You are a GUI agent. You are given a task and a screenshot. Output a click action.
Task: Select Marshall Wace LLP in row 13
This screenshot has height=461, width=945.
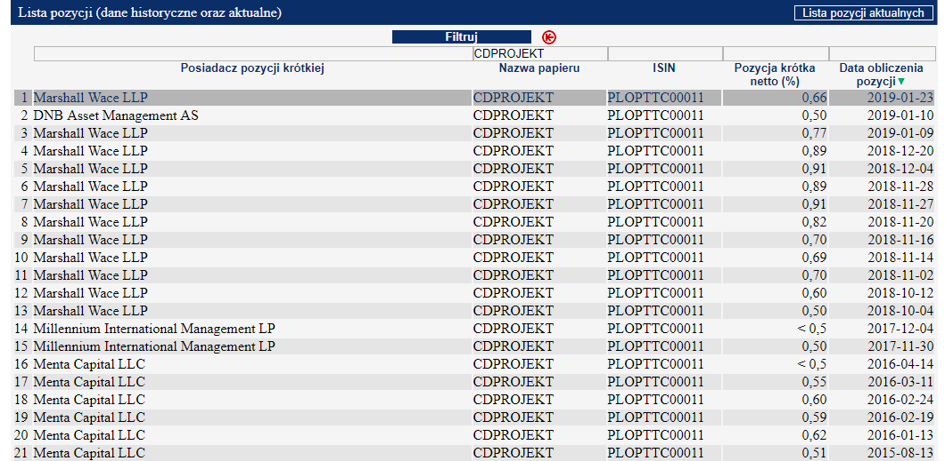click(x=90, y=311)
